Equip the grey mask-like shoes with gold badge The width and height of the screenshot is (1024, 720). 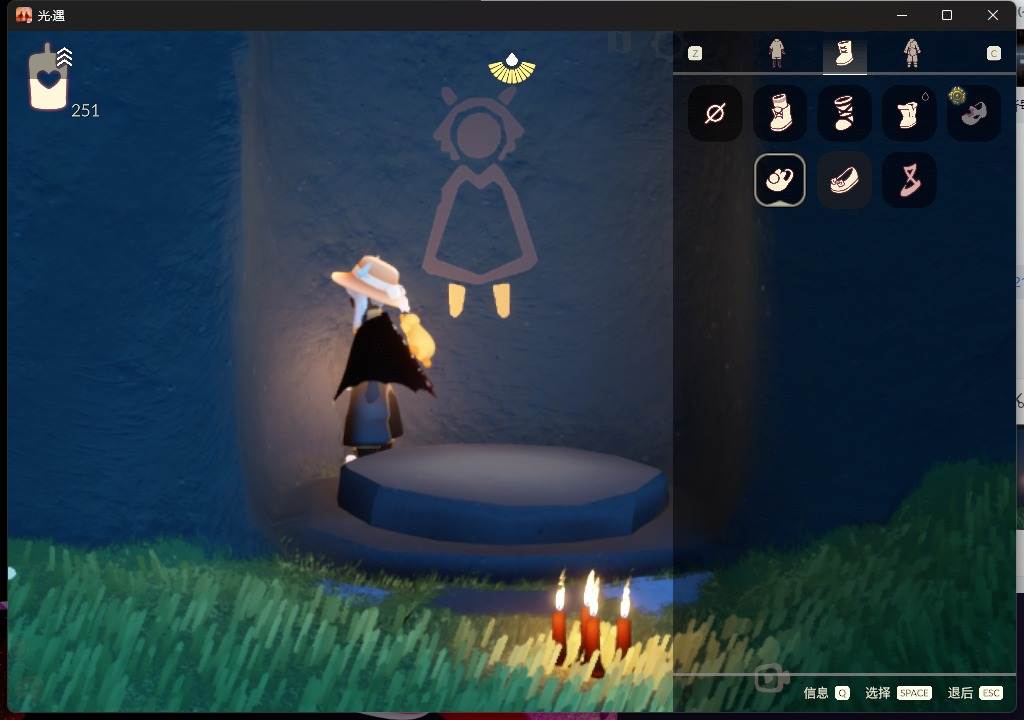click(973, 114)
